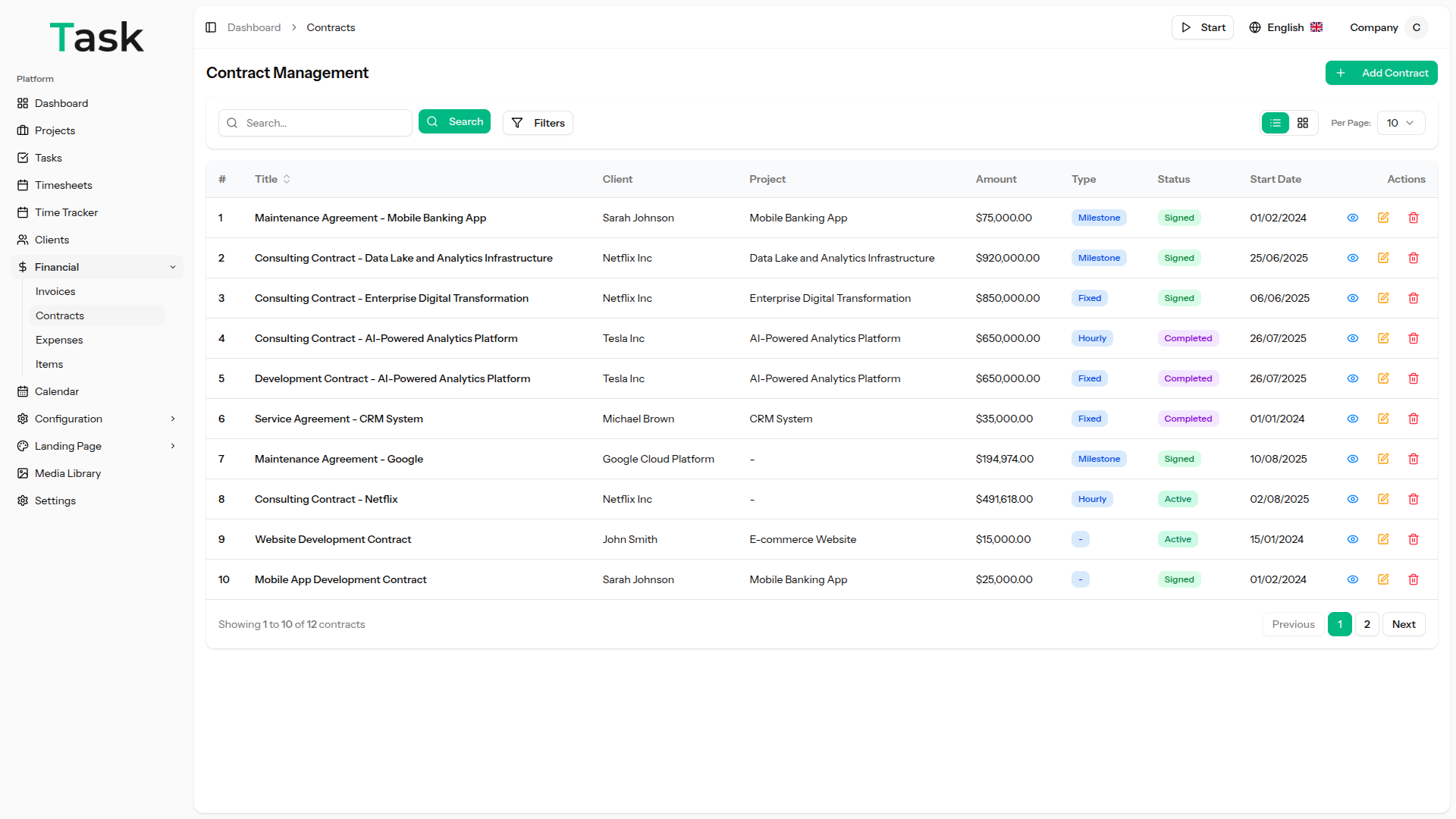Screen dimensions: 1456x819
Task: View Maintenance Agreement - Mobile Banking App details
Action: pos(1352,218)
